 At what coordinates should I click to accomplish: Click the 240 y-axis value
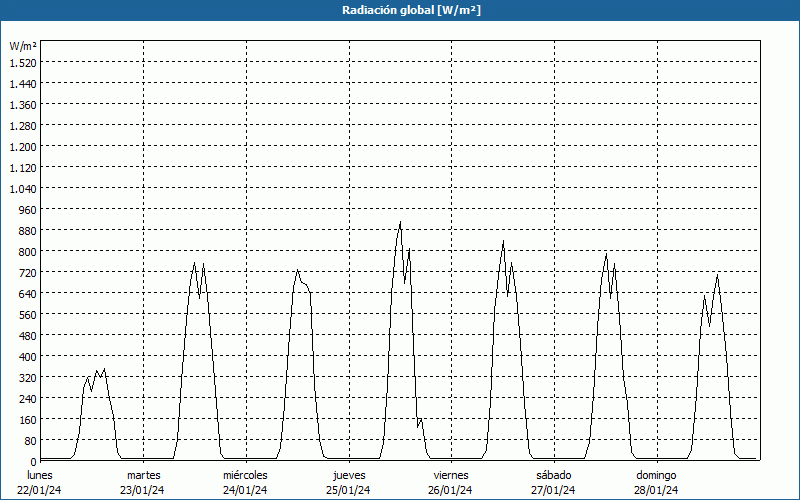(28, 398)
